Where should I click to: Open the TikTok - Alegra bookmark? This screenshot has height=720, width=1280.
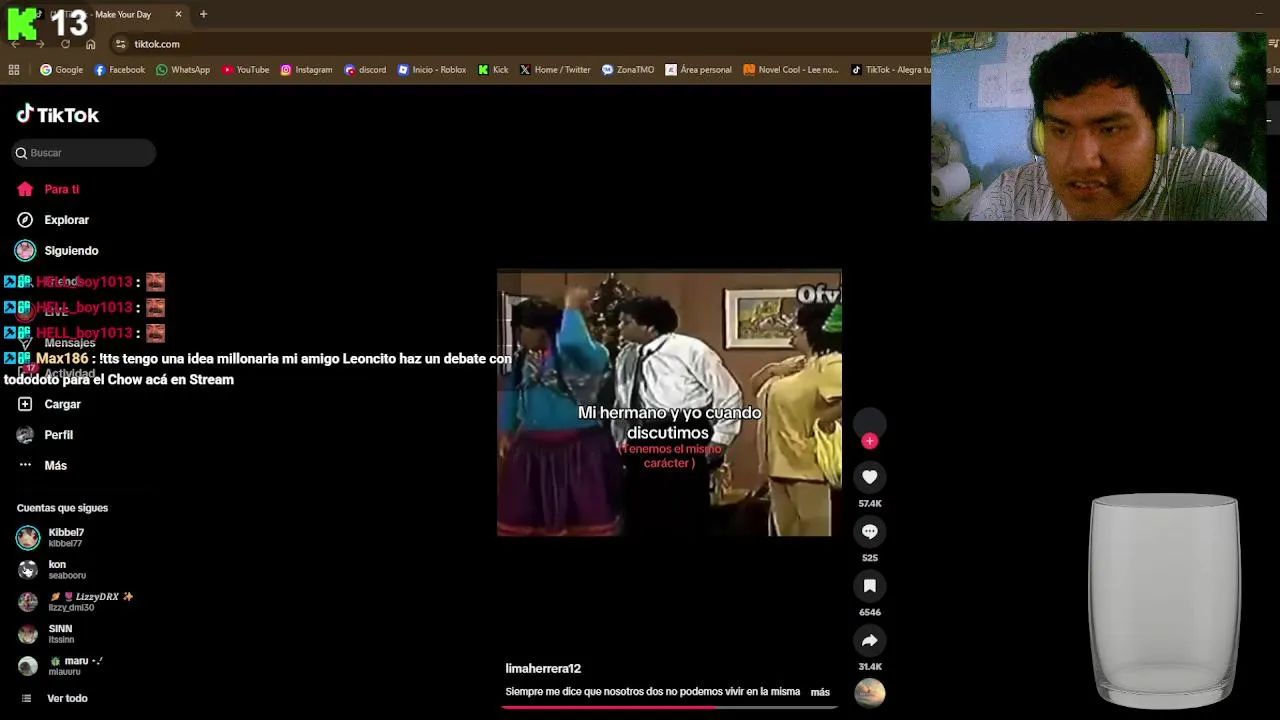click(x=890, y=70)
